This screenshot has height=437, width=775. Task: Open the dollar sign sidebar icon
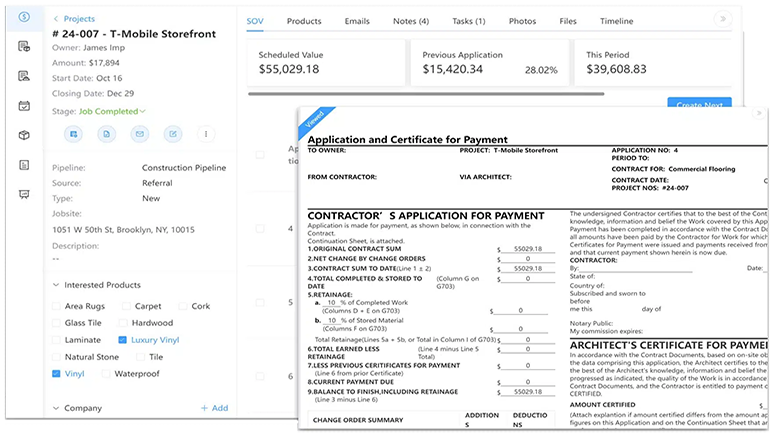(23, 17)
